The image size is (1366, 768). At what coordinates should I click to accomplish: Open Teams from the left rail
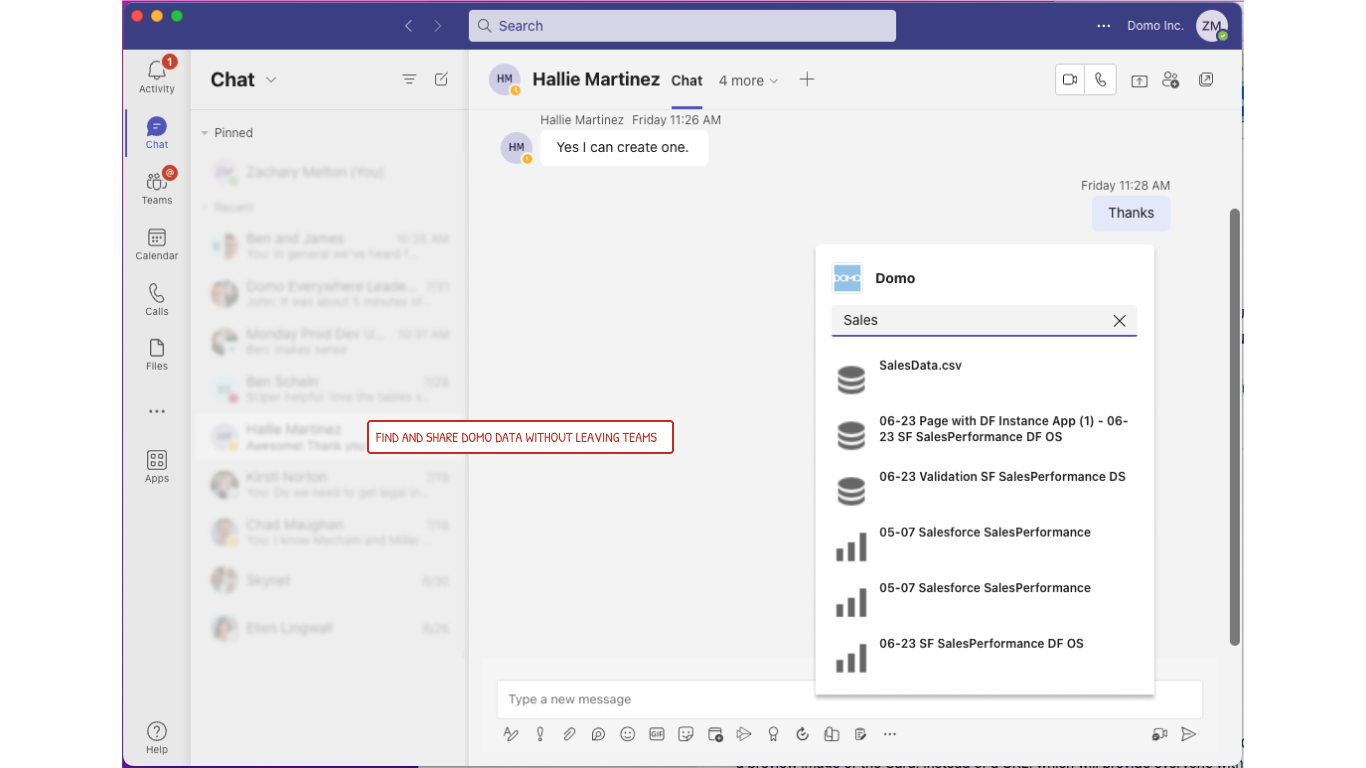pyautogui.click(x=157, y=187)
